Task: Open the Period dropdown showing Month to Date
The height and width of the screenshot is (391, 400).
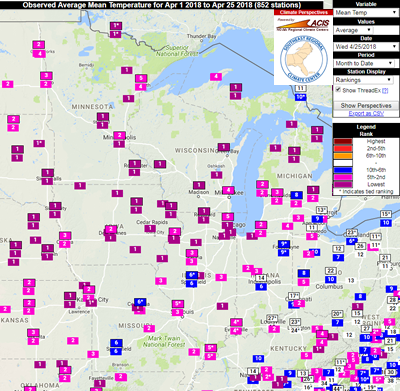Action: [364, 63]
